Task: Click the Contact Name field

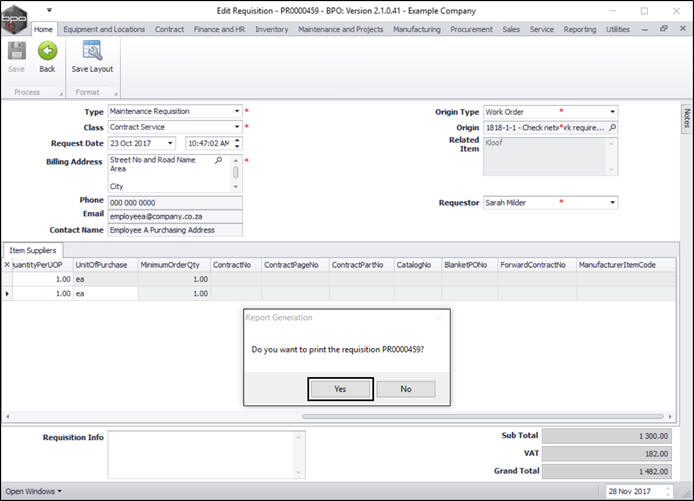Action: pos(175,230)
